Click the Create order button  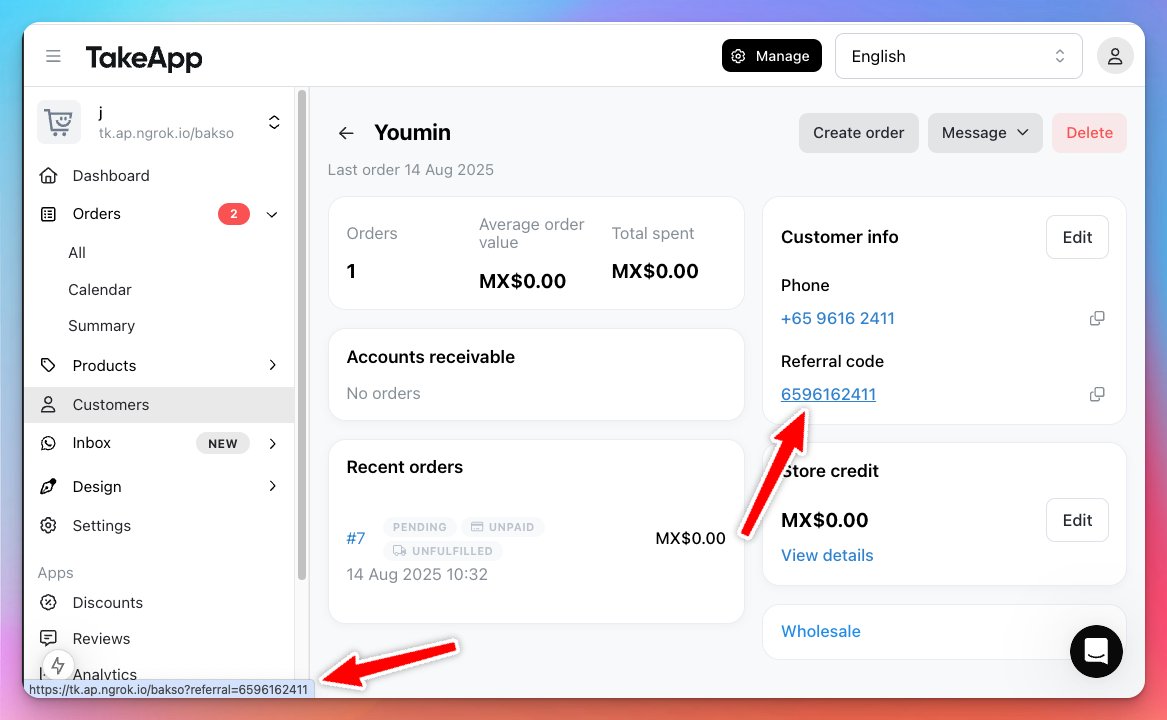point(858,133)
